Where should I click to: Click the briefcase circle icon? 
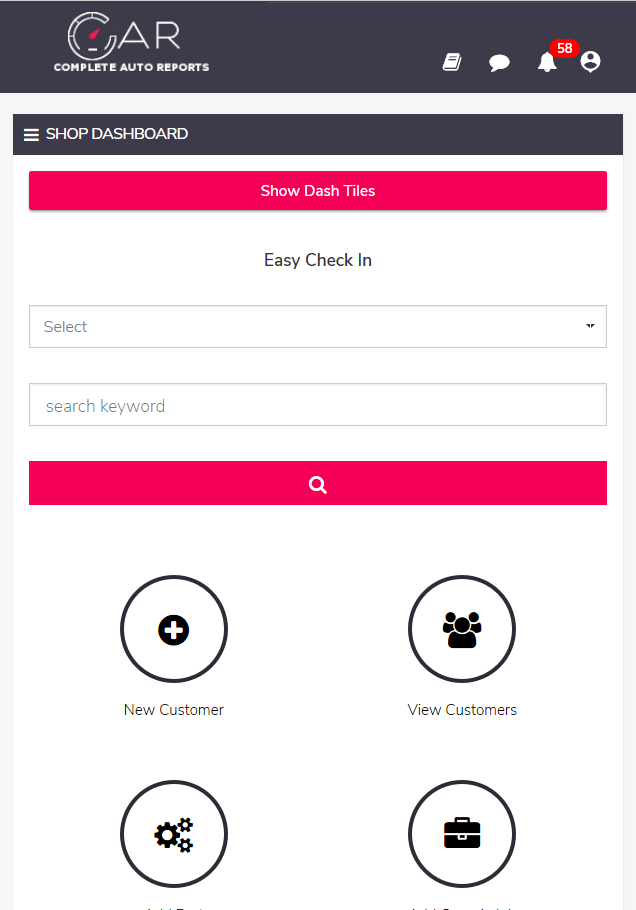[x=462, y=834]
